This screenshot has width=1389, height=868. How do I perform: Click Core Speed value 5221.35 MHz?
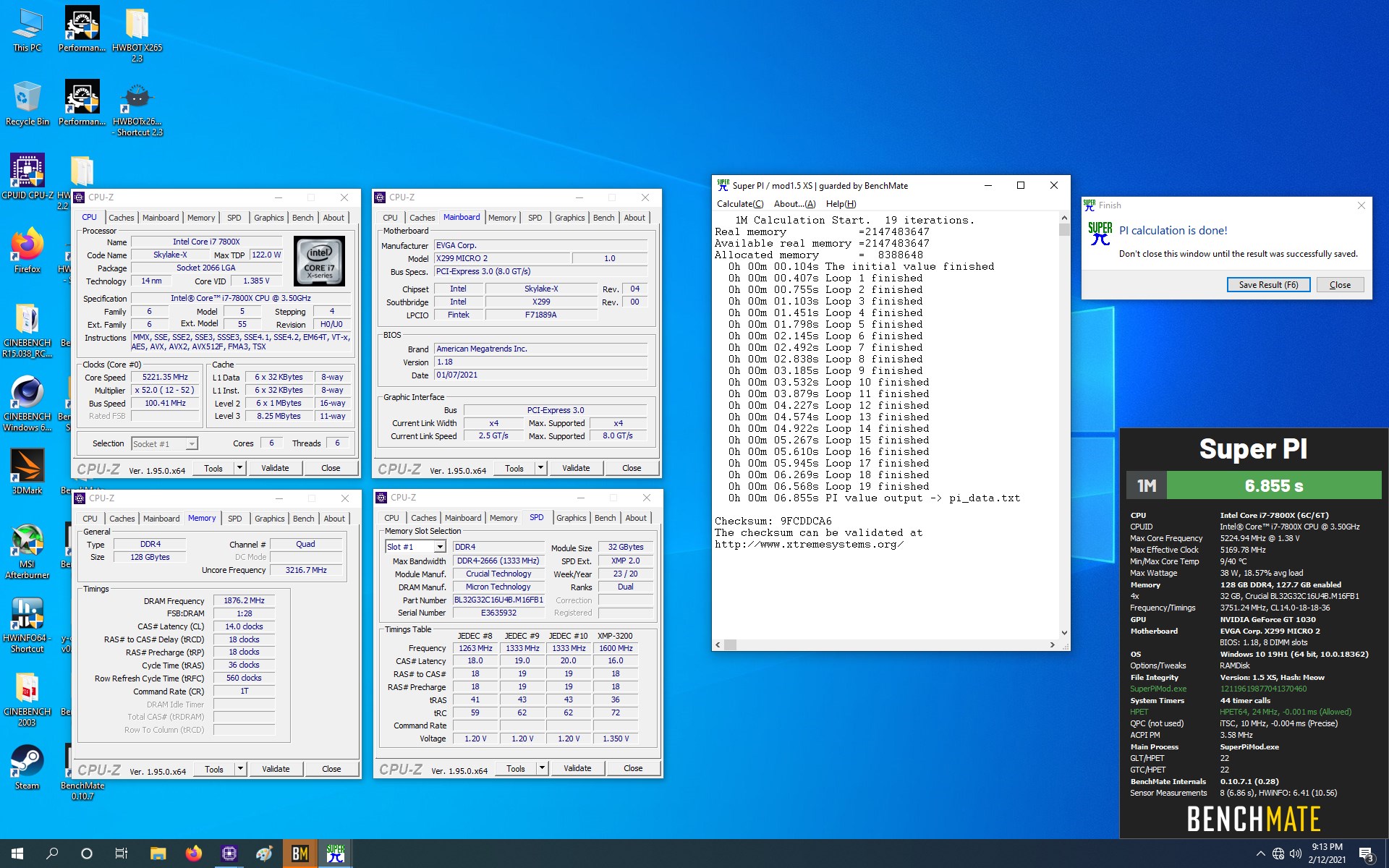coord(165,377)
